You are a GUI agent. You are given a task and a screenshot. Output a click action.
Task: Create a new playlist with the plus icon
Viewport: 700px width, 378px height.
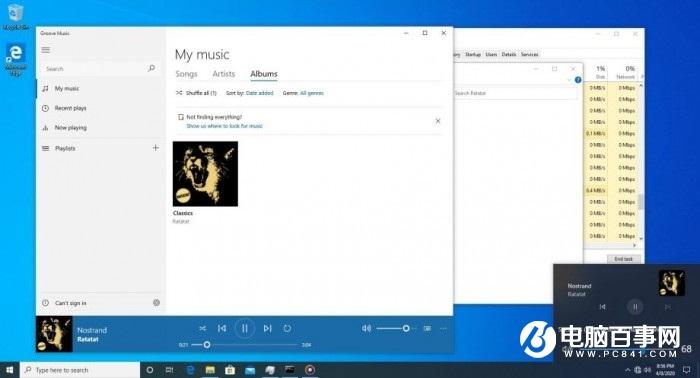[155, 148]
